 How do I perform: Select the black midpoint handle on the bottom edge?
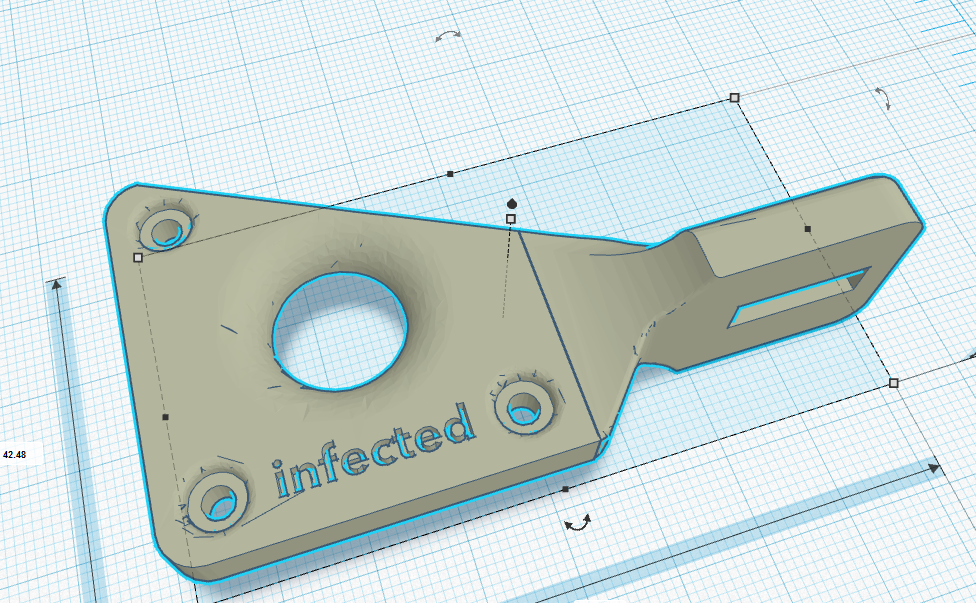pyautogui.click(x=565, y=490)
